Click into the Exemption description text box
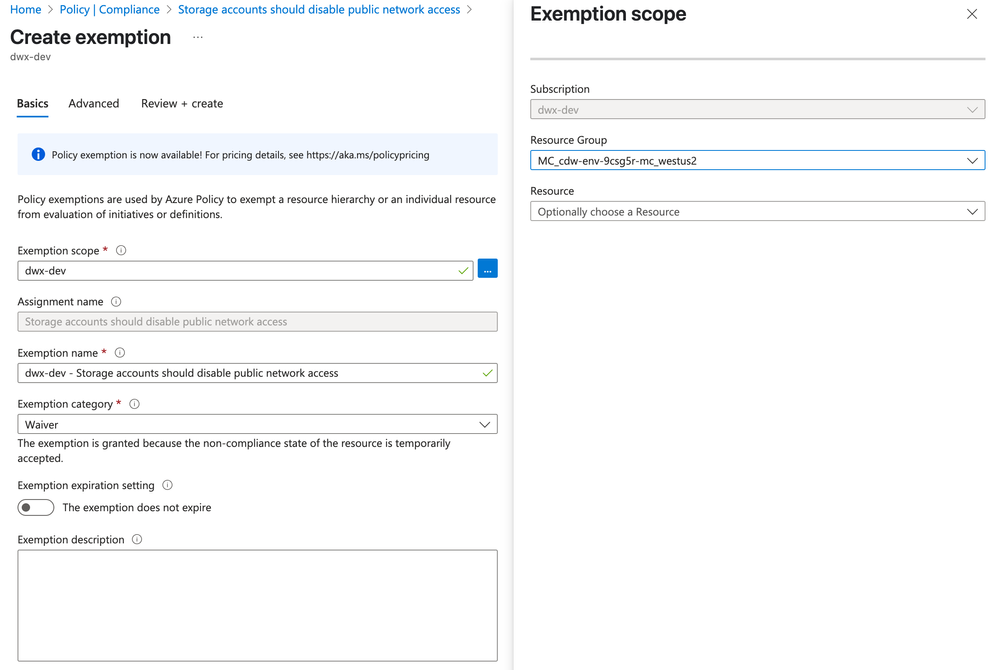This screenshot has width=998, height=670. point(257,605)
